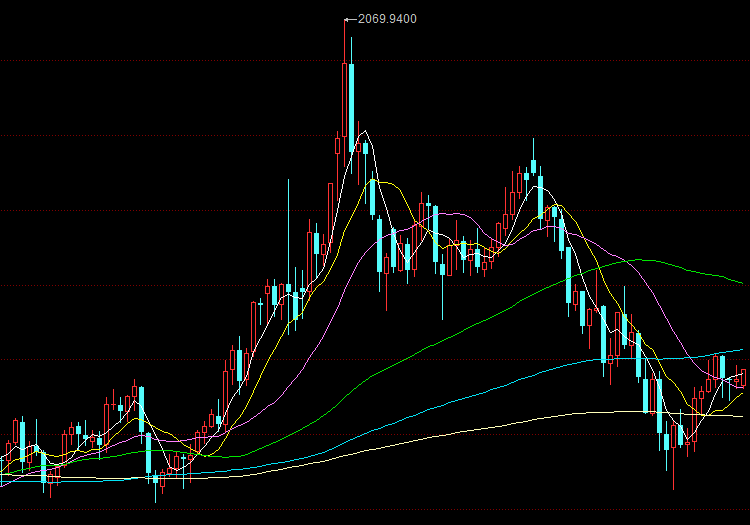Image resolution: width=750 pixels, height=525 pixels.
Task: Click the 2069.9400 peak price label
Action: pyautogui.click(x=387, y=19)
